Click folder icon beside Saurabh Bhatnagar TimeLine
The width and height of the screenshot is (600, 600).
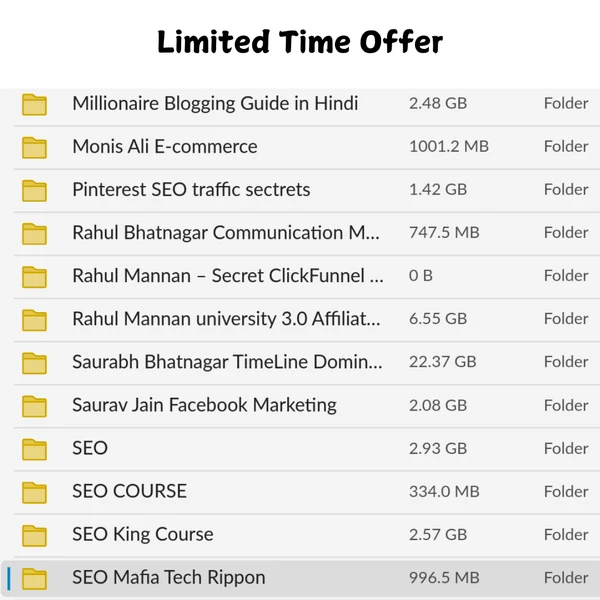tap(35, 362)
